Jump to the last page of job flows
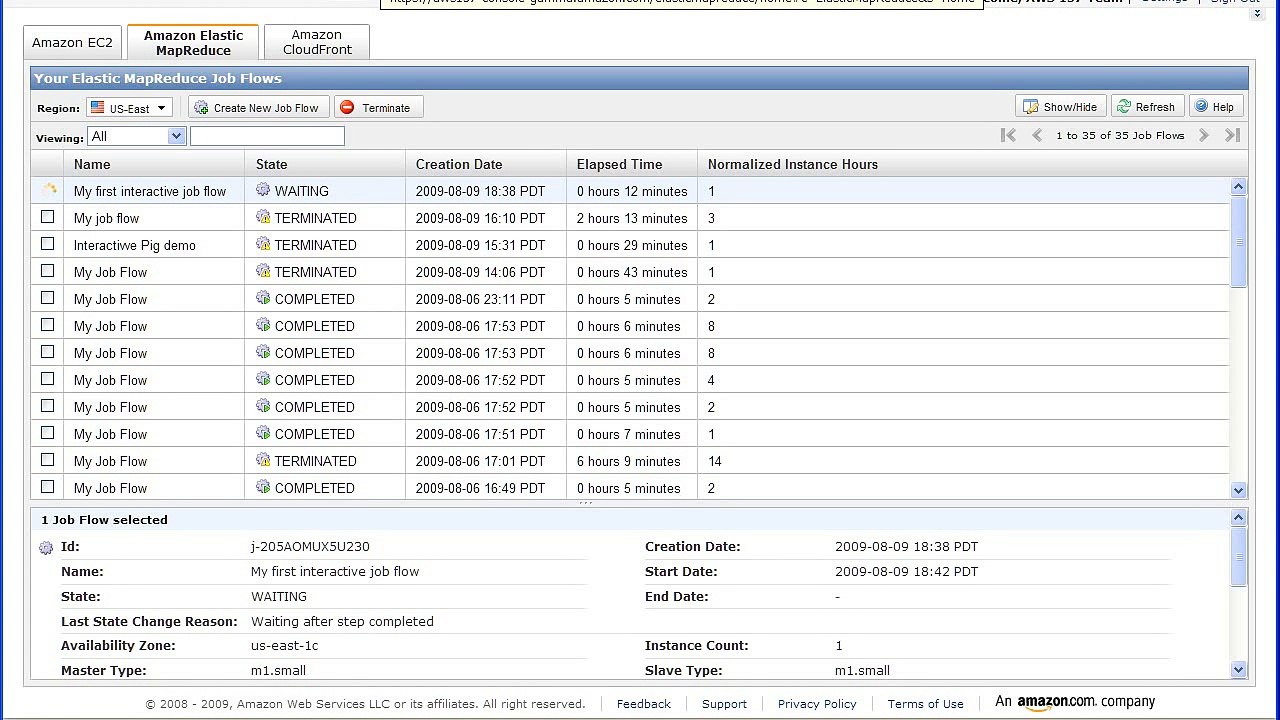 [1233, 135]
